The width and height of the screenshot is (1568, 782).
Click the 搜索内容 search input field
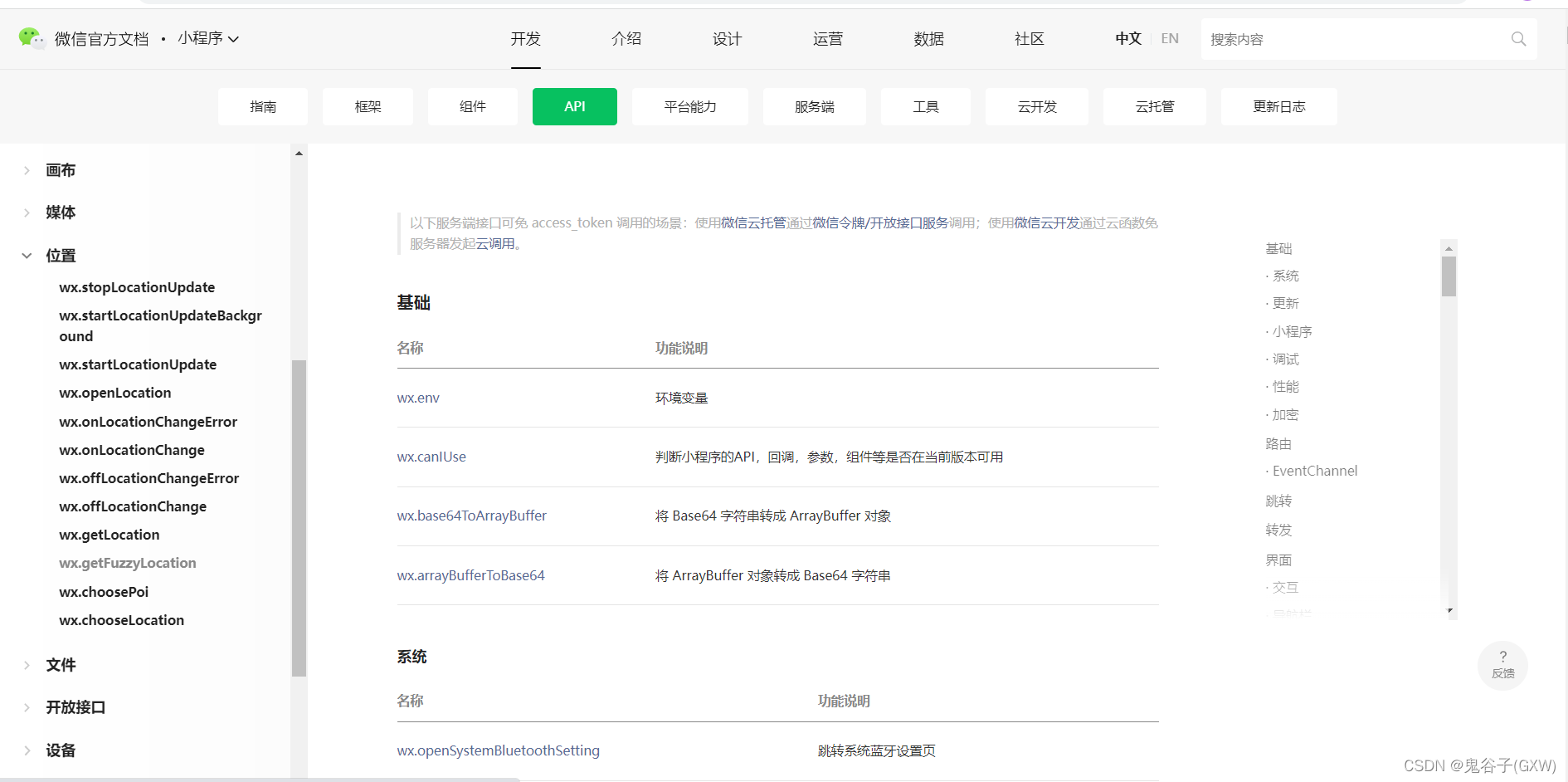[x=1344, y=39]
